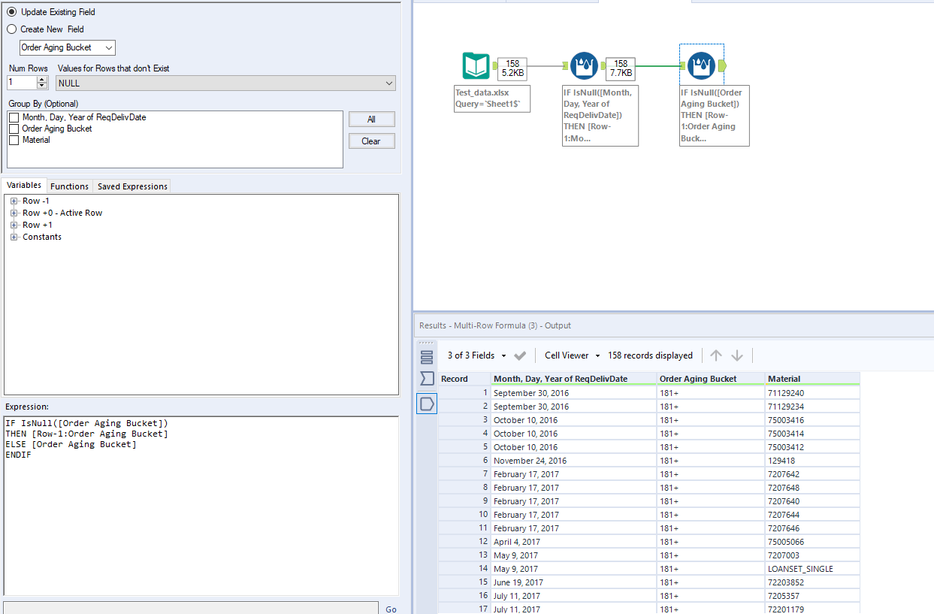Screen dimensions: 934x614
Task: Click the field beside the Go button
Action: [x=191, y=608]
